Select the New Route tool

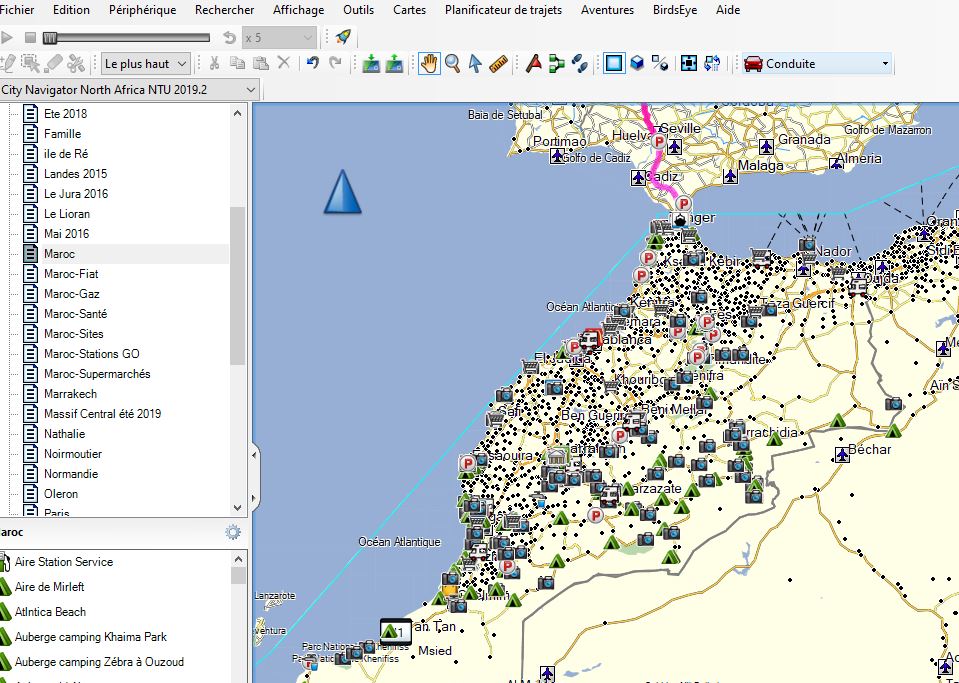point(557,64)
